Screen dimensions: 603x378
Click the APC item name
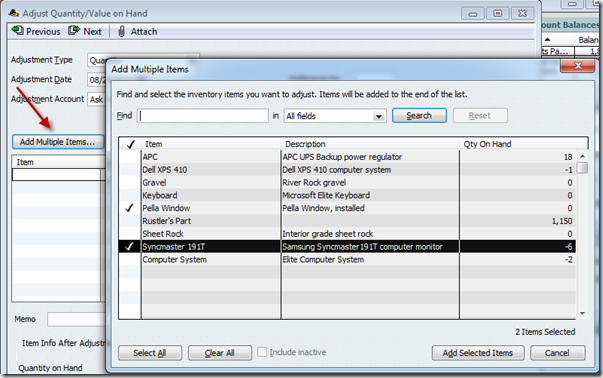point(150,157)
